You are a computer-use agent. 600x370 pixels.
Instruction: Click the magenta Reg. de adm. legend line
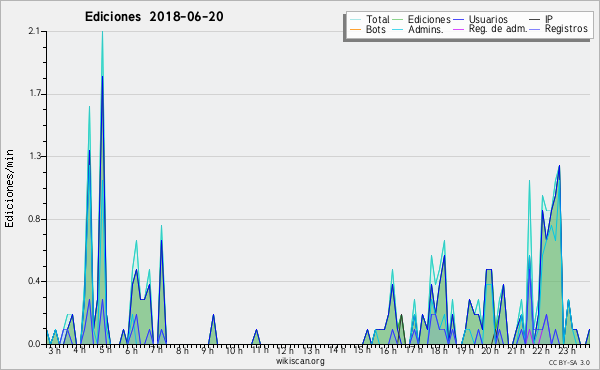point(458,29)
